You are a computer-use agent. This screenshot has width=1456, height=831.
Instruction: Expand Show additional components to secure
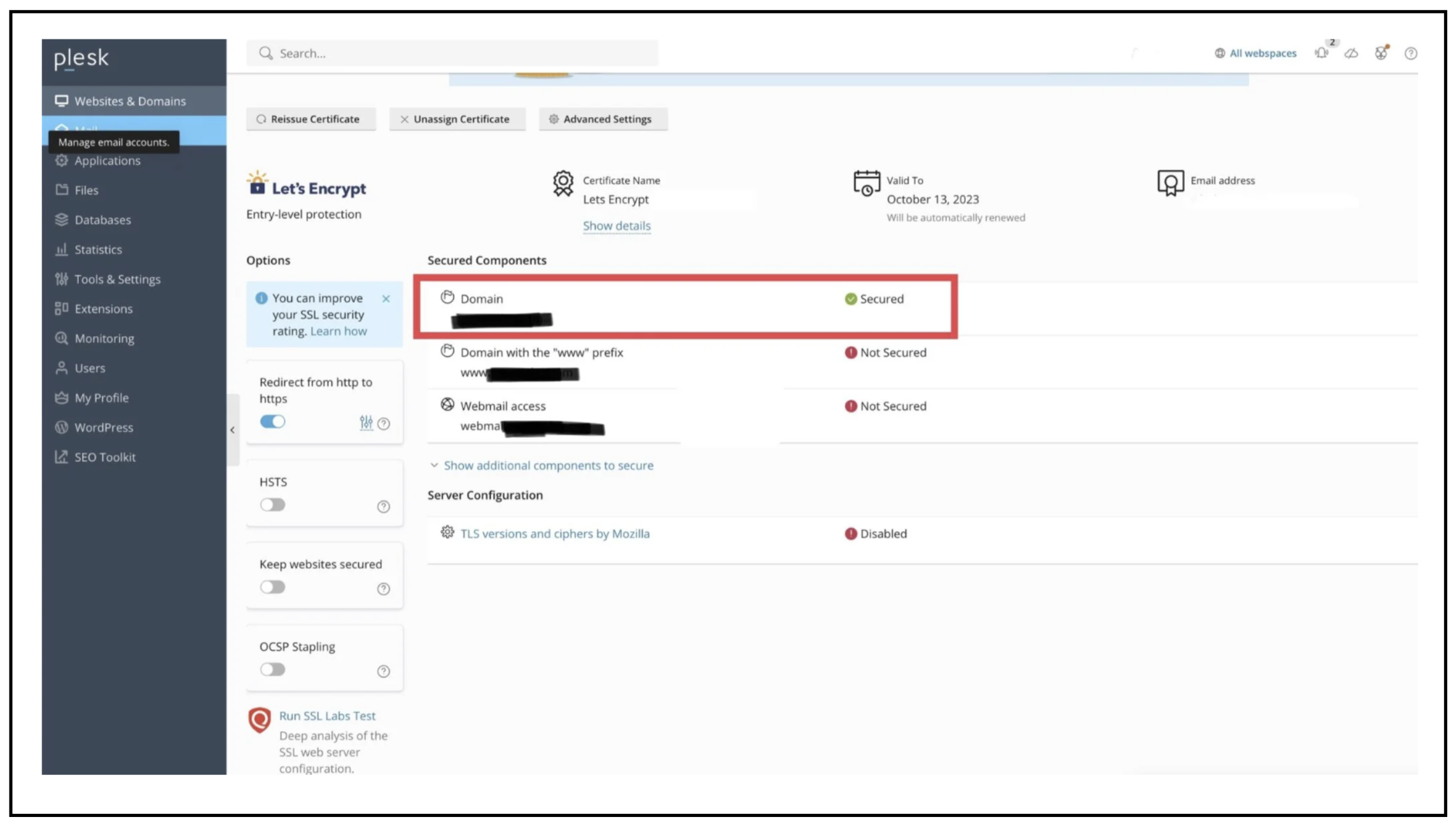(x=548, y=466)
